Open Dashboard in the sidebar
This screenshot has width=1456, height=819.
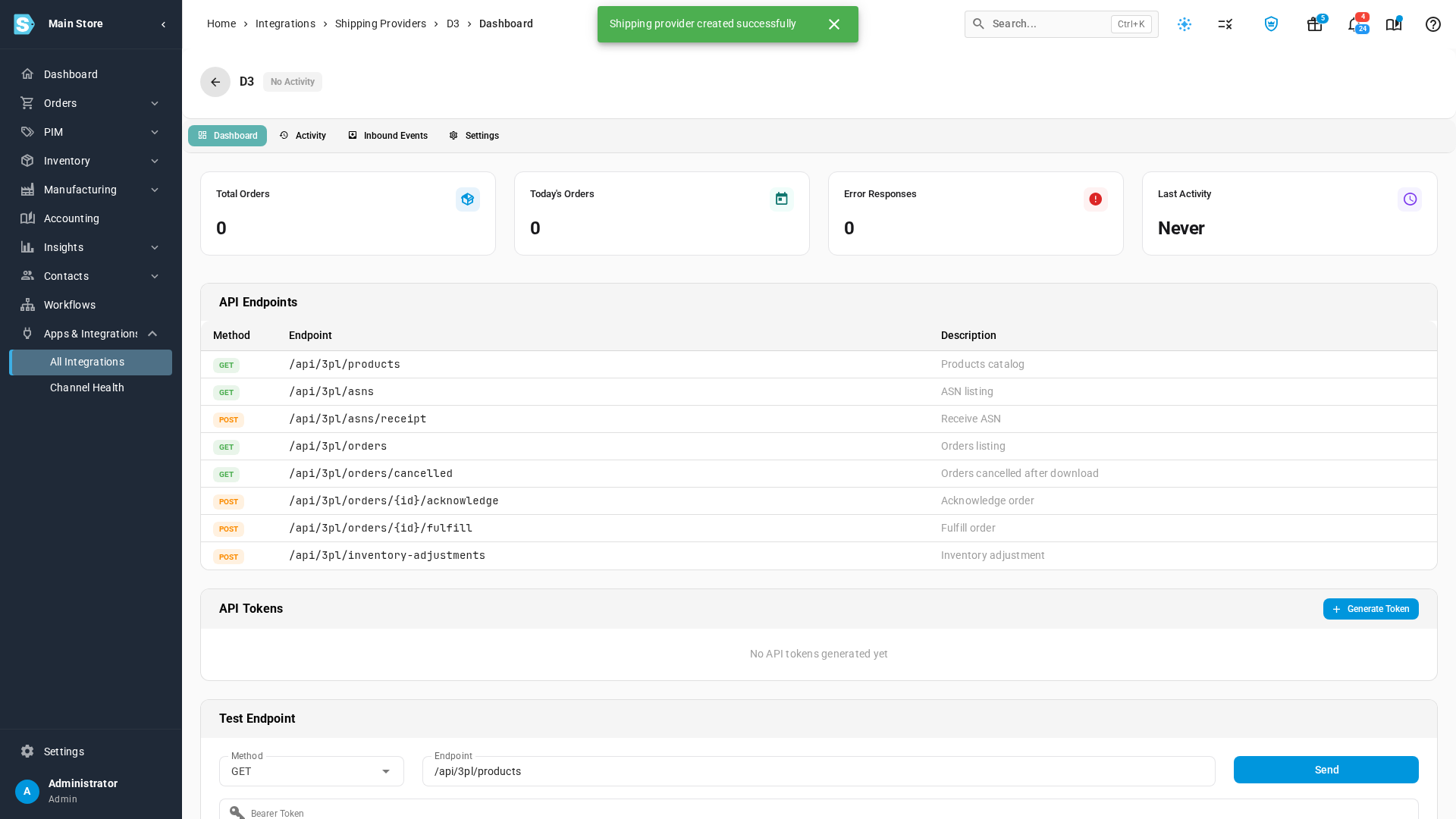tap(91, 74)
